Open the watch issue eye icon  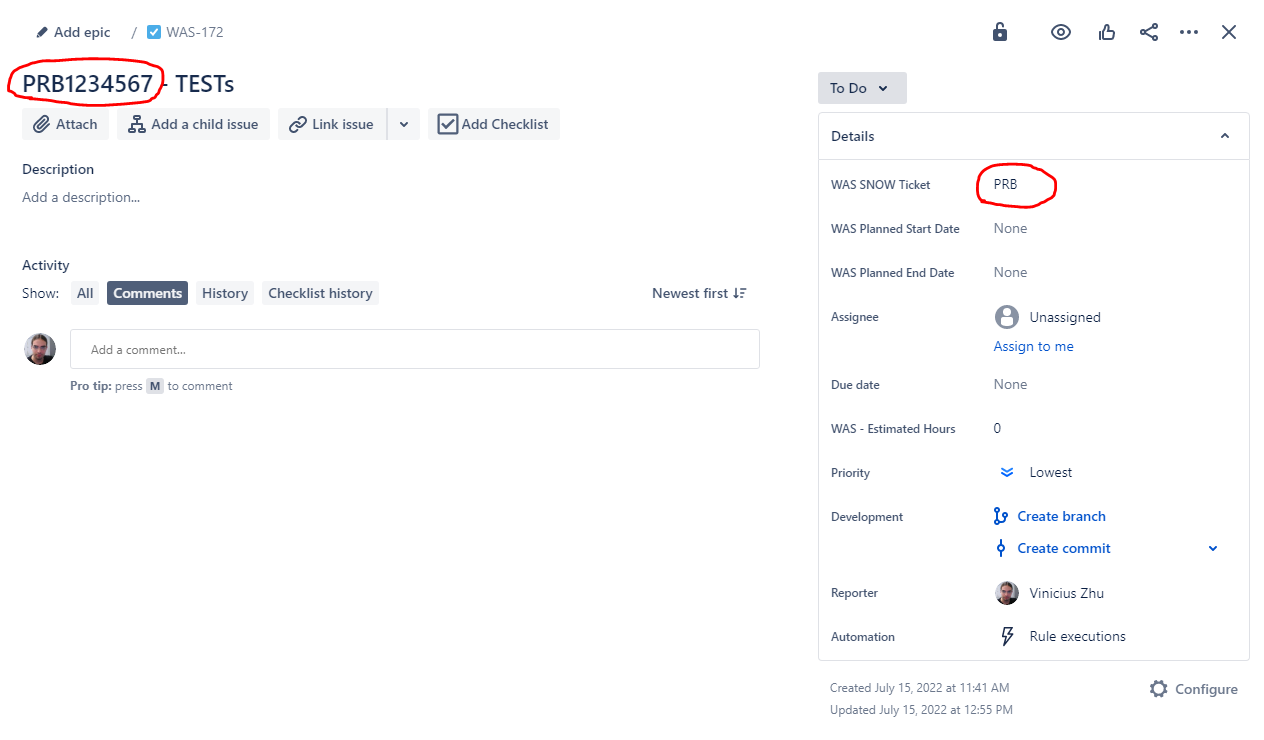coord(1060,32)
